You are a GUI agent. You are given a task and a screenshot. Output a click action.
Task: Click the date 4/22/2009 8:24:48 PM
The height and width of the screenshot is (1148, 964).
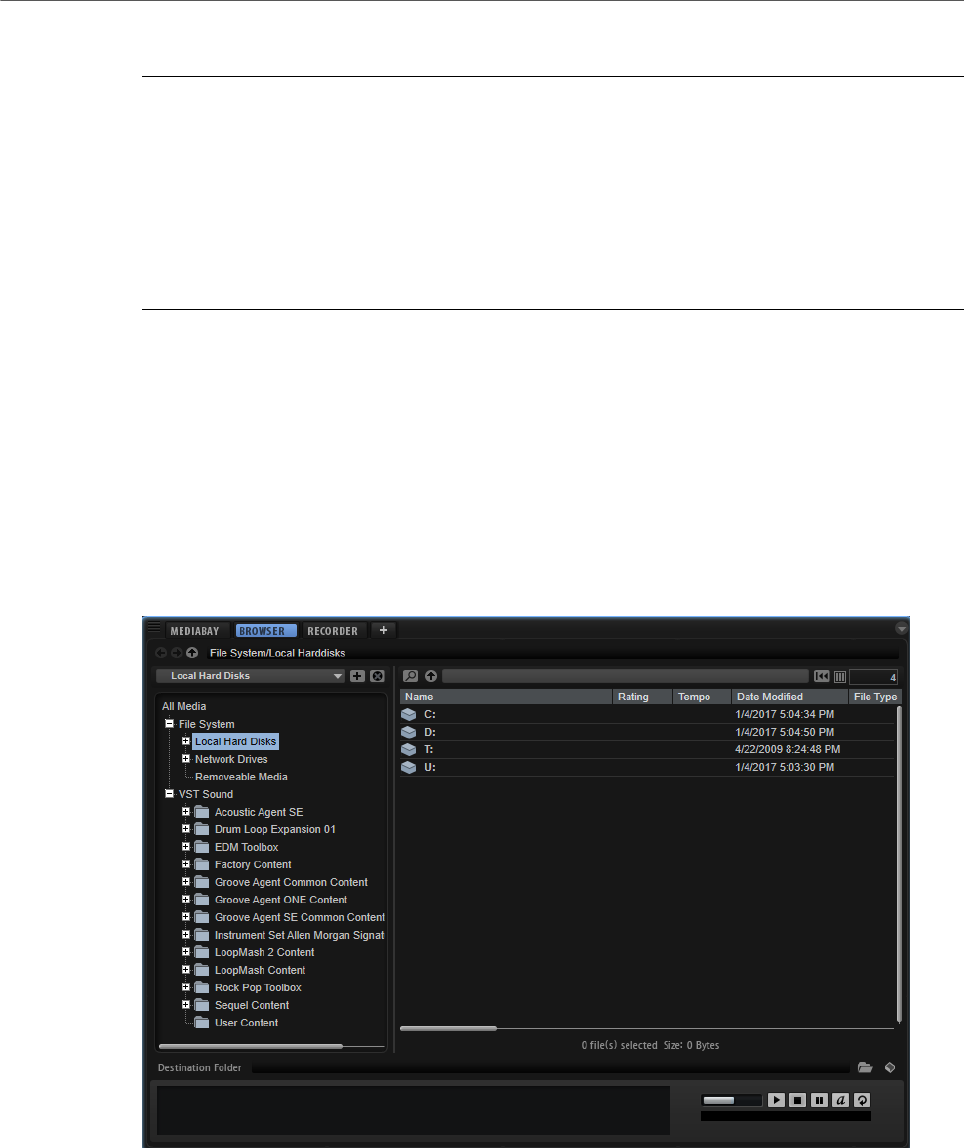coord(788,749)
